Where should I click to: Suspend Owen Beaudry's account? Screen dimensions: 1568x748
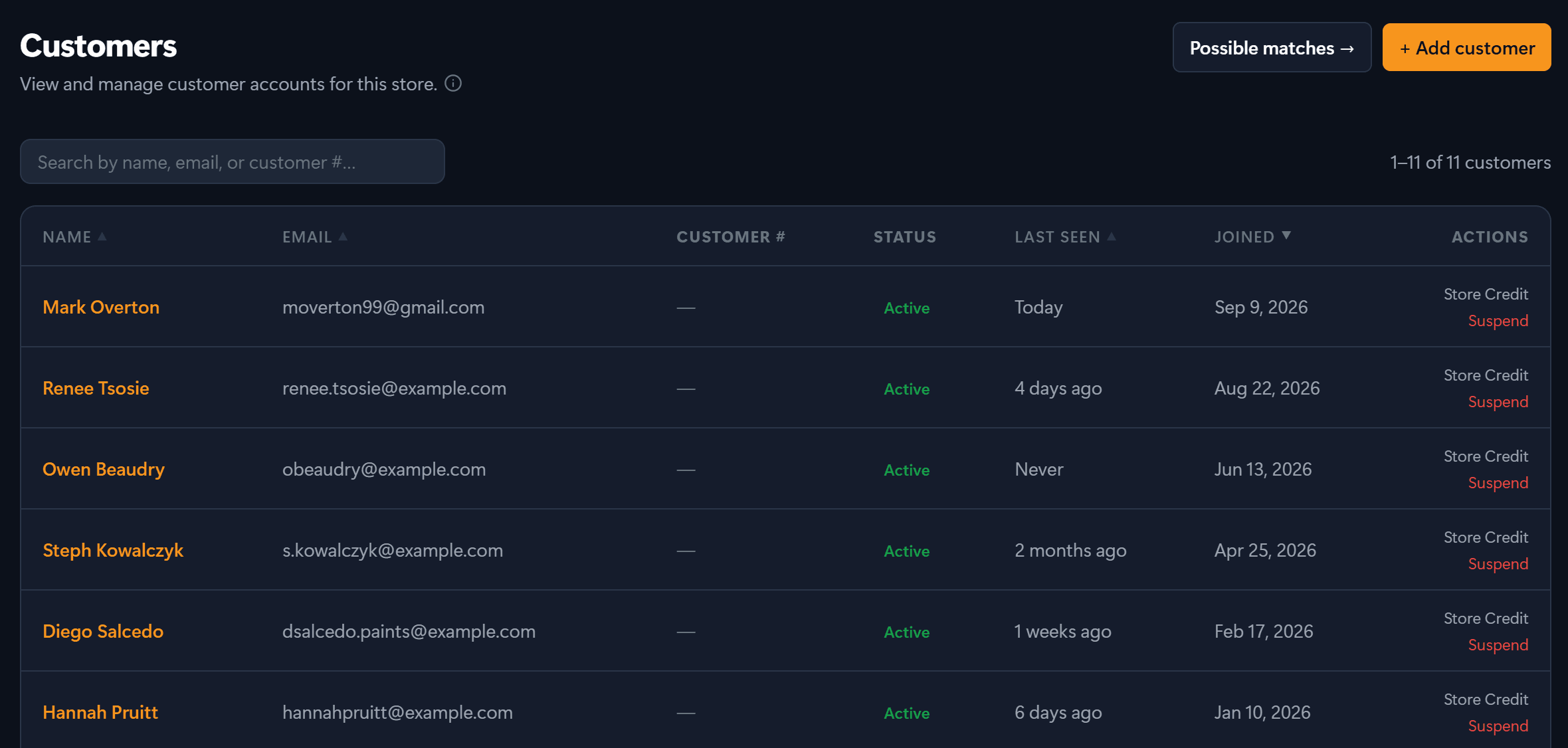click(1498, 483)
